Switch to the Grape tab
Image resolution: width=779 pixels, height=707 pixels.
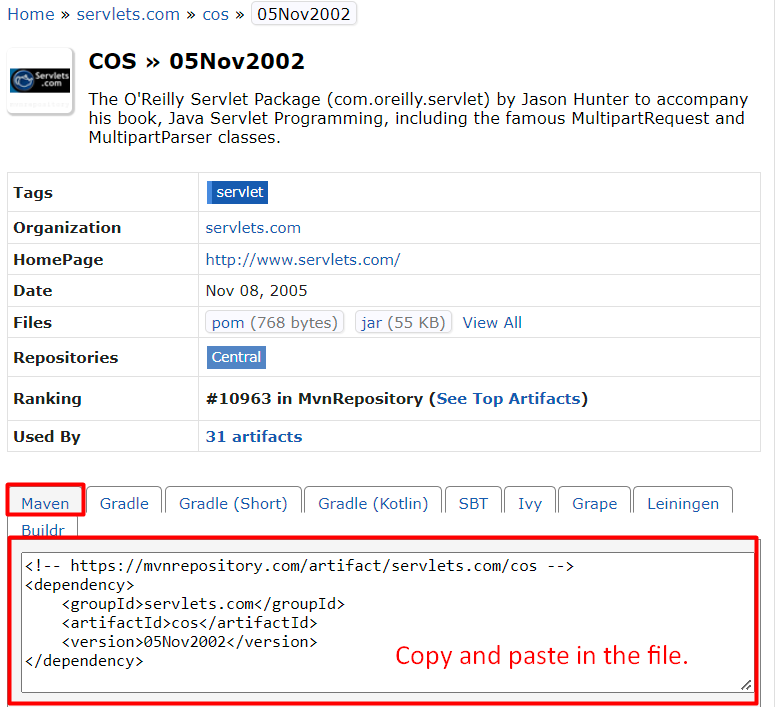pyautogui.click(x=594, y=500)
